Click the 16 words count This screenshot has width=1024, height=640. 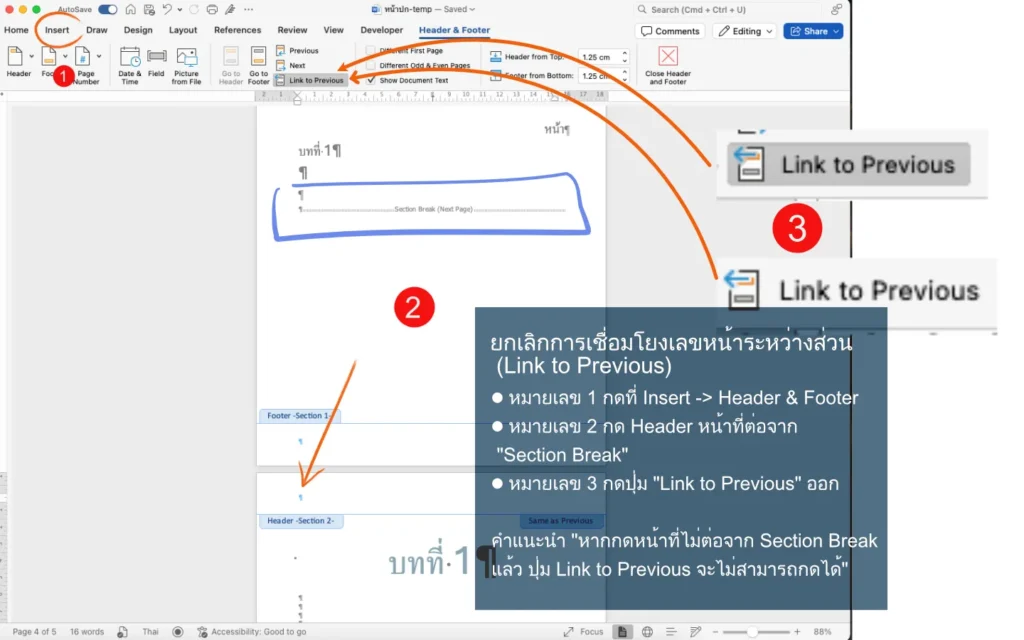coord(87,632)
